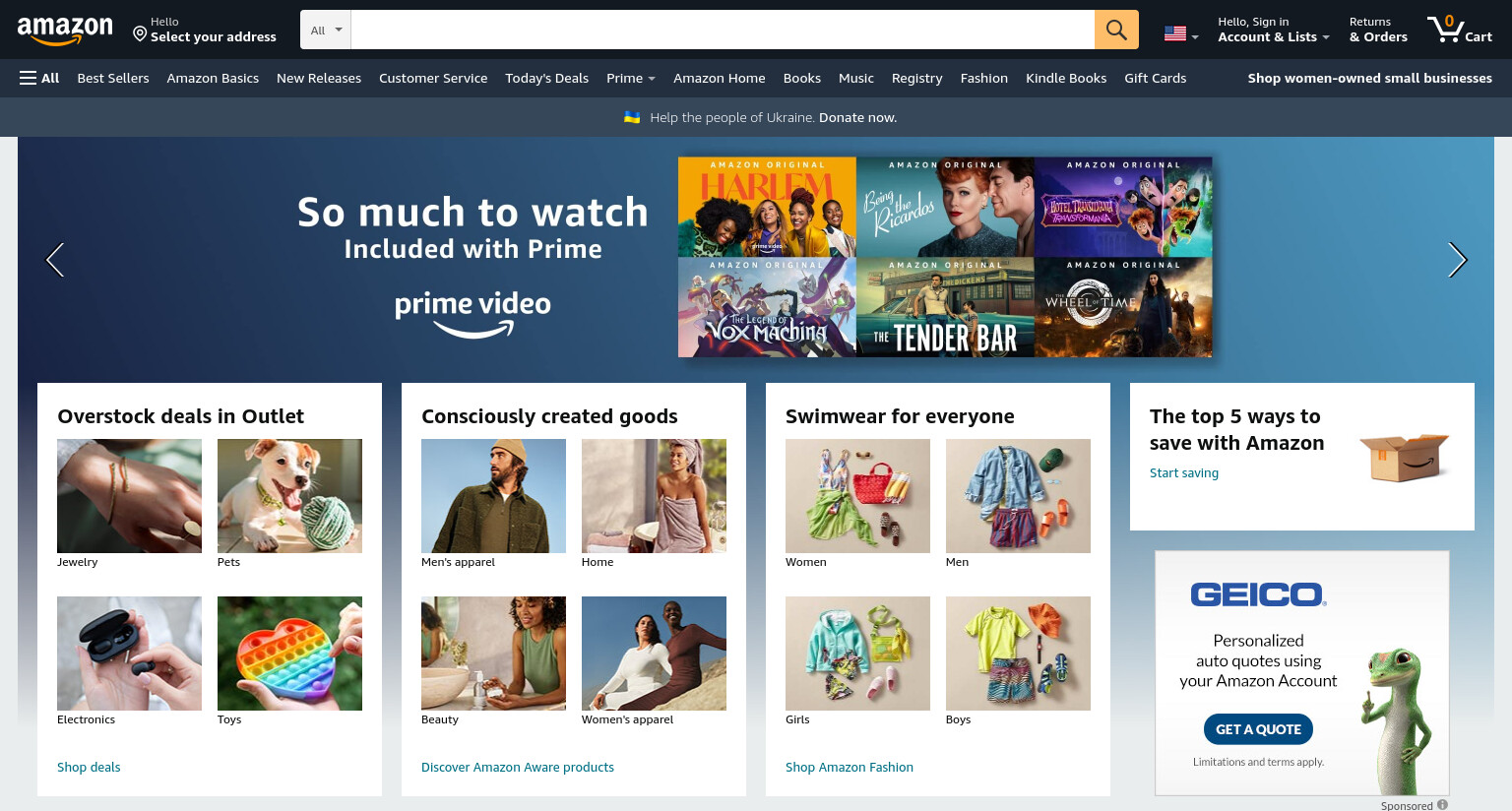
Task: Open Hotel Transylvania Transformania thumbnail
Action: [x=1123, y=207]
